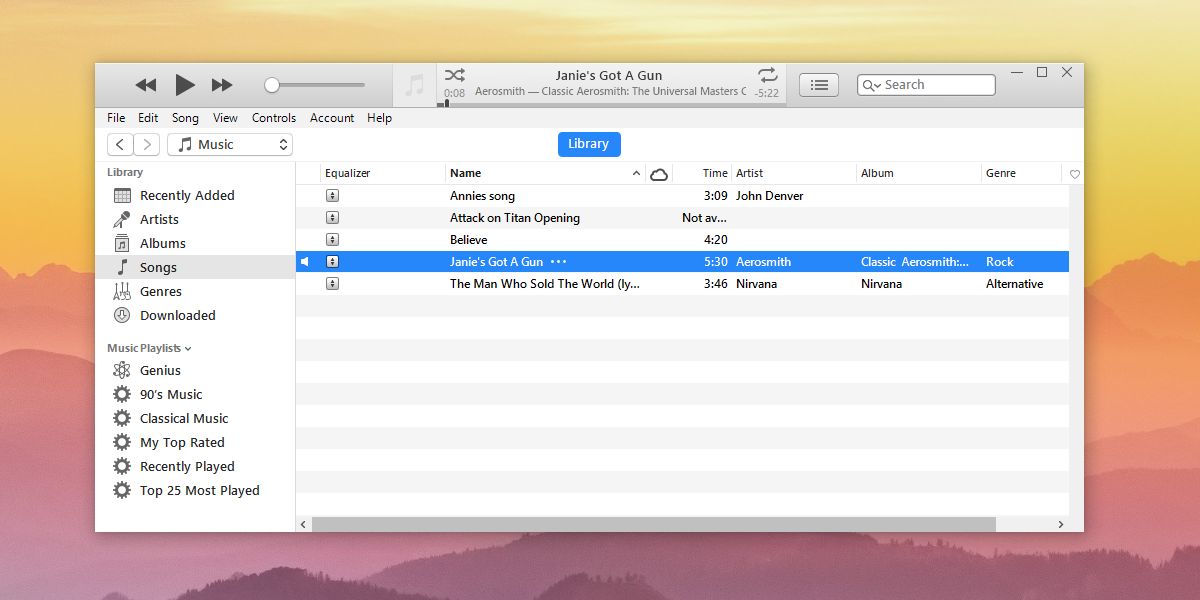Viewport: 1200px width, 600px height.
Task: Open Downloaded in the sidebar
Action: pyautogui.click(x=195, y=316)
